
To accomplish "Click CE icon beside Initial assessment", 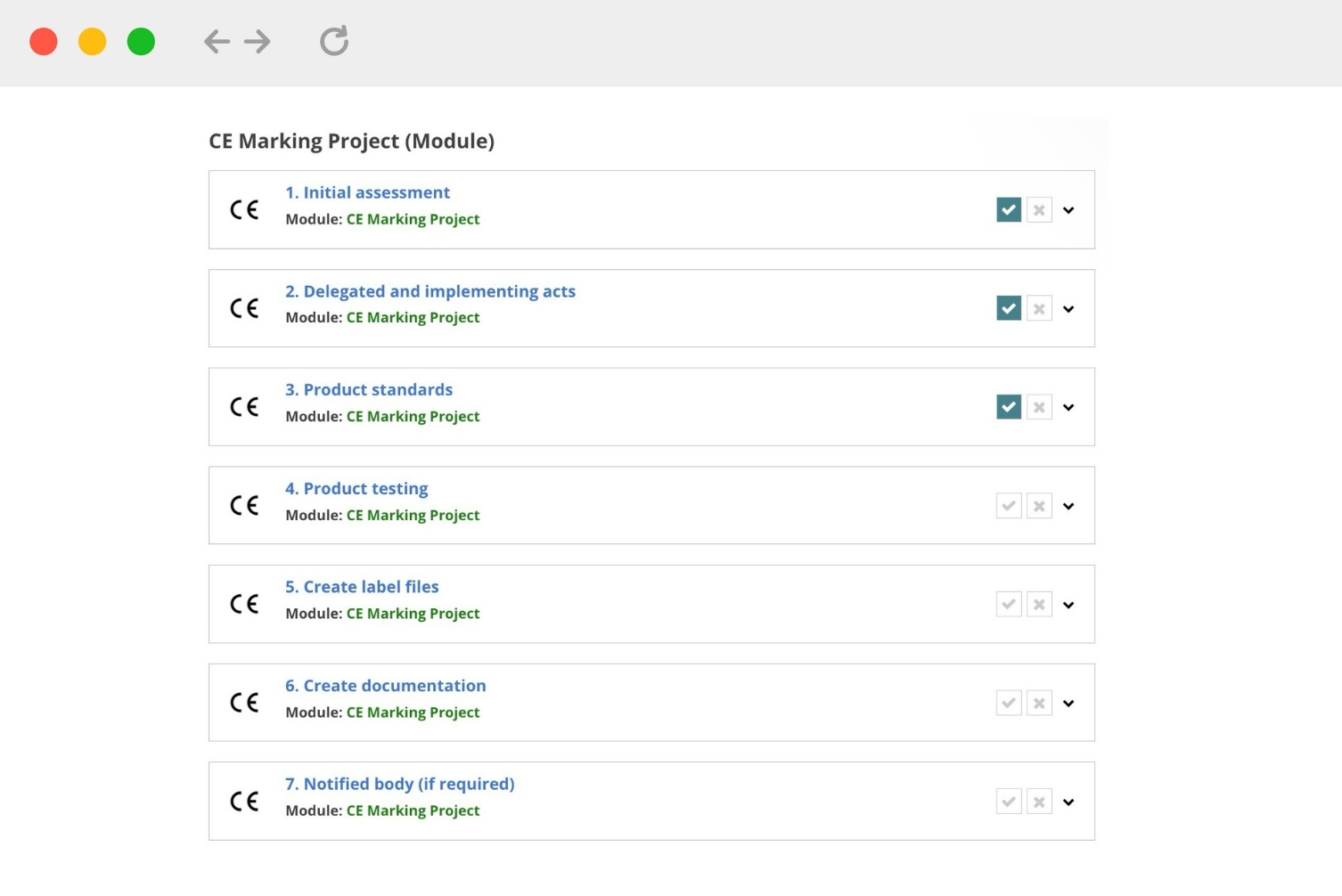I will tap(244, 210).
